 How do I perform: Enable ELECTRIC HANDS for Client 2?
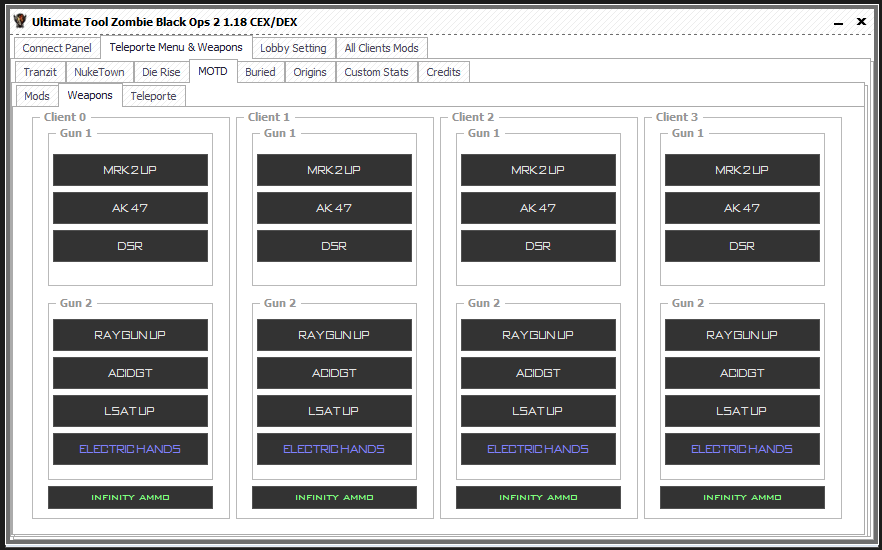(x=538, y=449)
